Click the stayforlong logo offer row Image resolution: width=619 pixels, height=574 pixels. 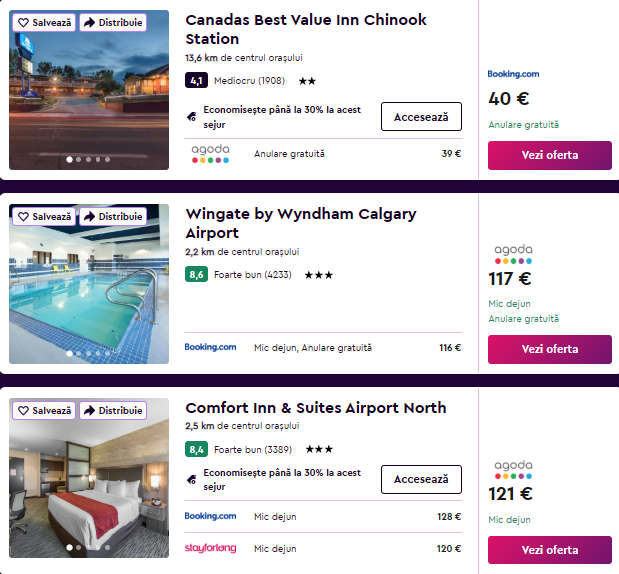(210, 548)
